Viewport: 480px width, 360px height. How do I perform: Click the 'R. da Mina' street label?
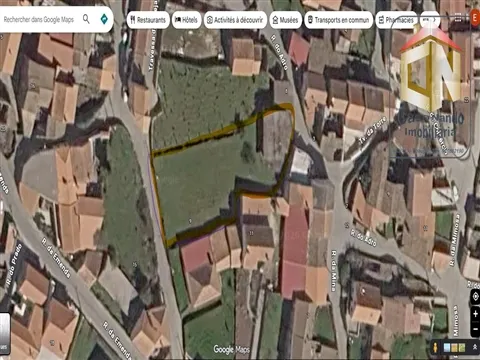[x=334, y=271]
